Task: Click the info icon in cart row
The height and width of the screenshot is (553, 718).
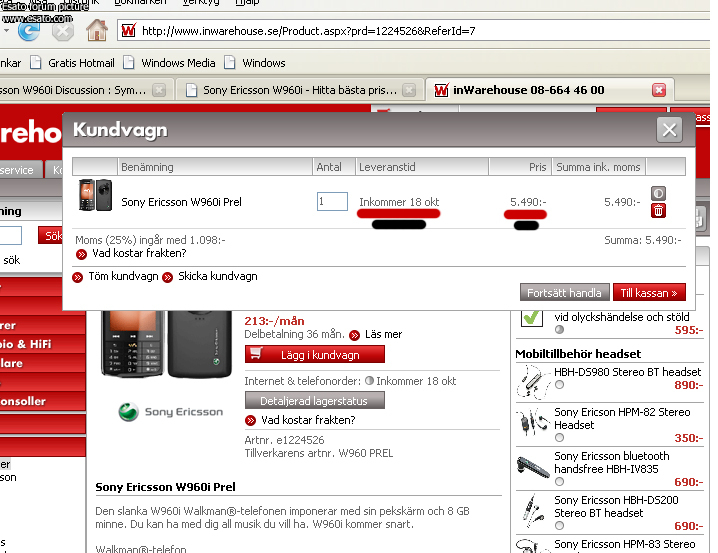Action: pos(658,193)
